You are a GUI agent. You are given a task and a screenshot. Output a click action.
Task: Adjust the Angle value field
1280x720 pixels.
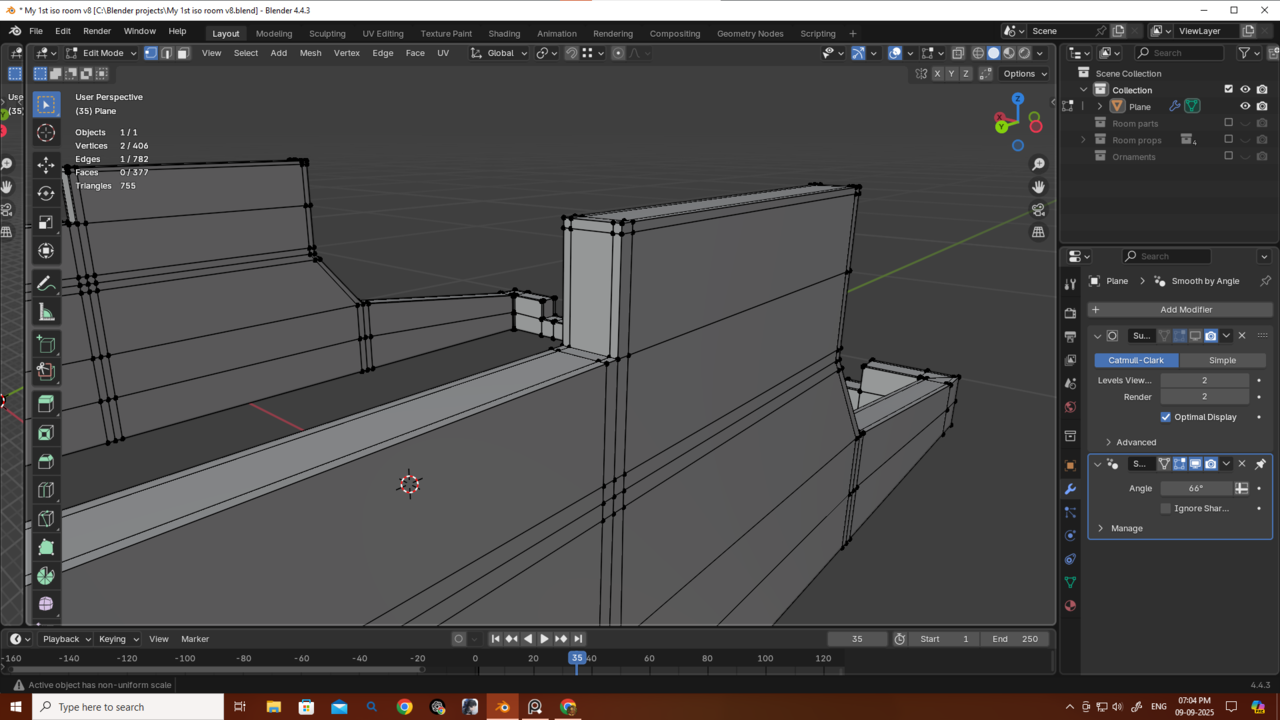[1196, 488]
